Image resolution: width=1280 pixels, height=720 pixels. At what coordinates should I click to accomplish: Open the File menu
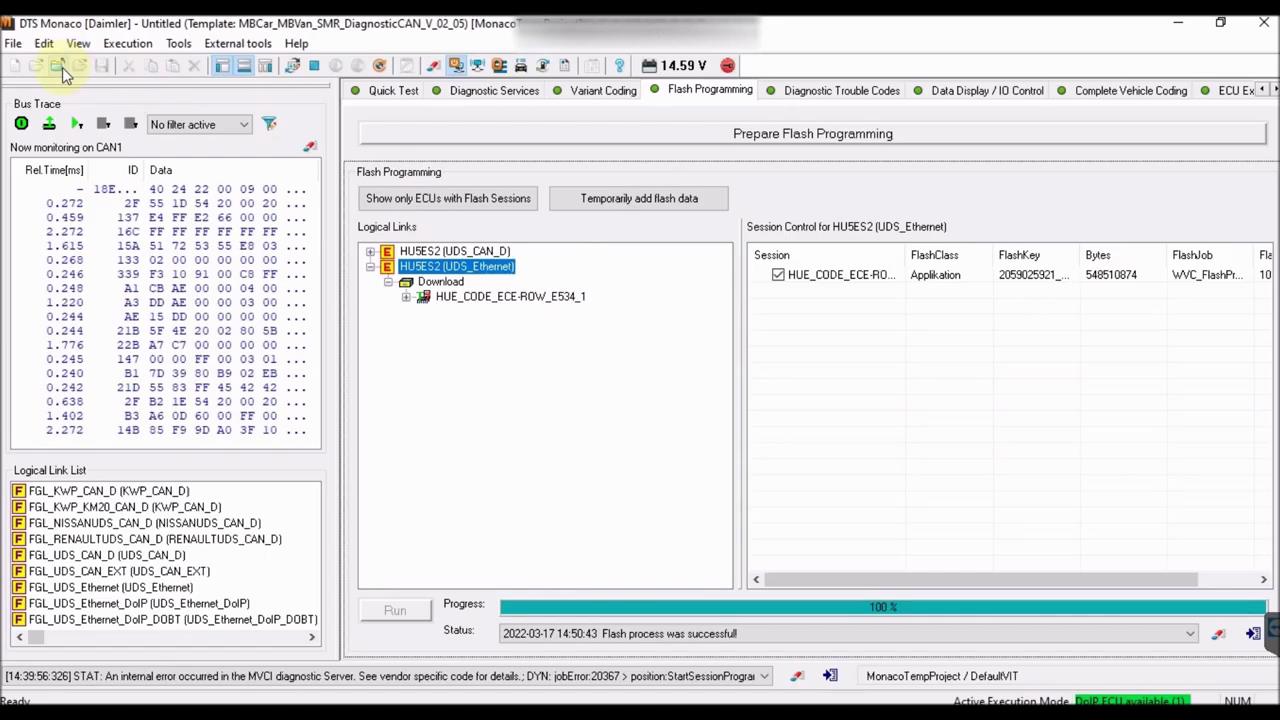click(x=13, y=44)
